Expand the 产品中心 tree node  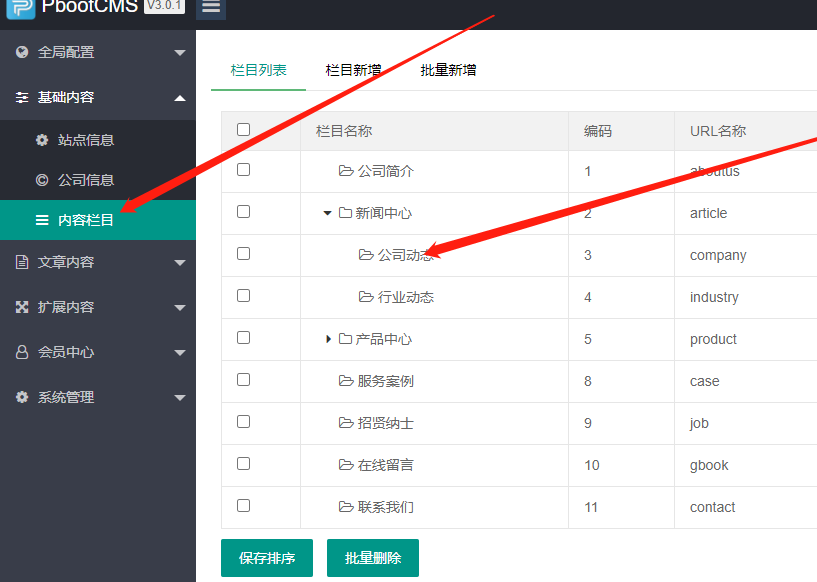coord(327,339)
